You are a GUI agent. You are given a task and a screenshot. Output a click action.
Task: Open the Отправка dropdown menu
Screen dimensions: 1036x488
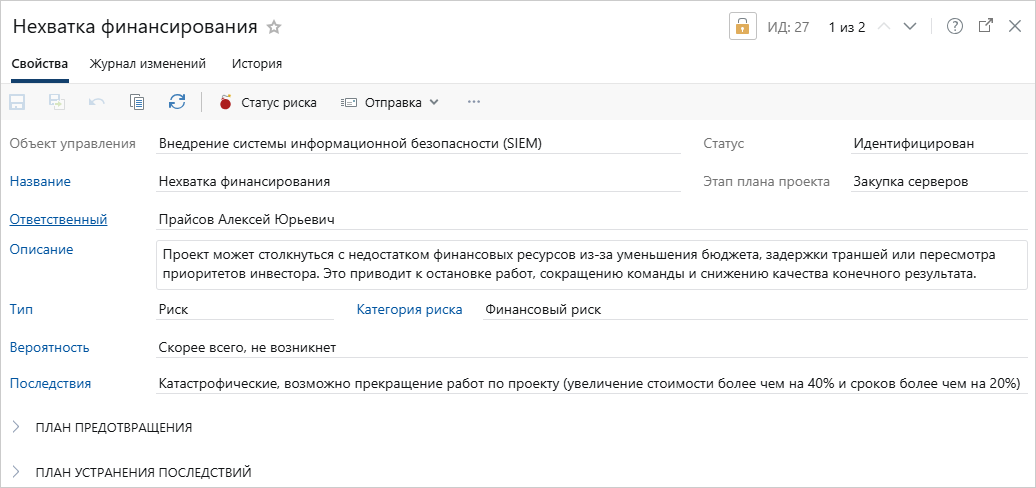click(390, 102)
